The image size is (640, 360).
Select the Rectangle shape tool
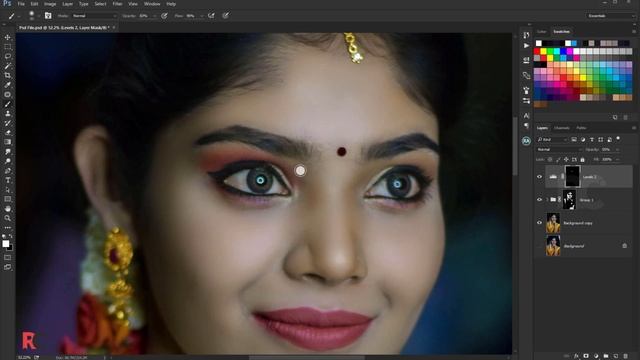tap(8, 199)
